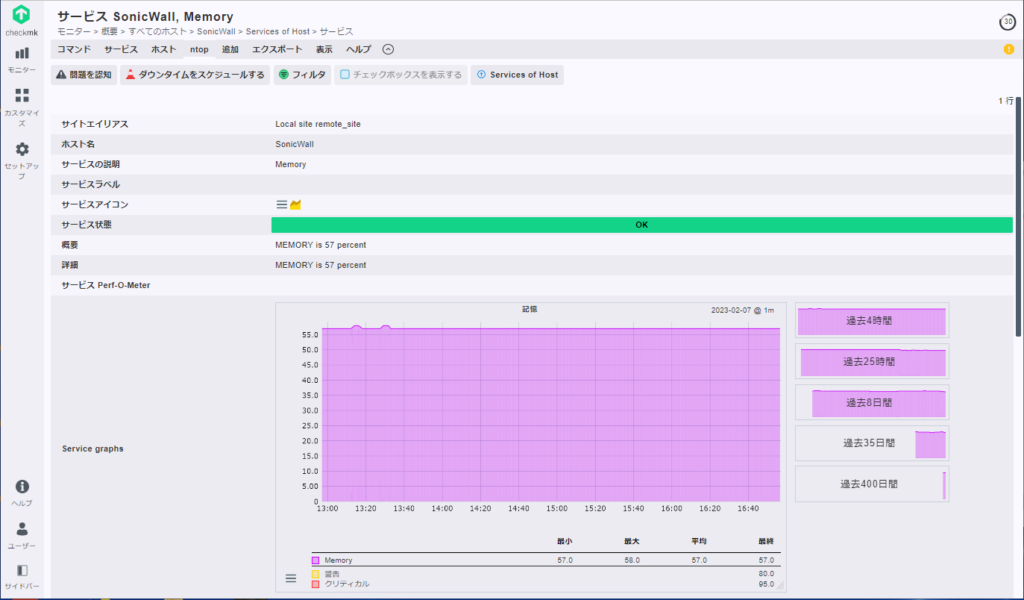Click the yellow graph icon beside service icons
Screen dimensions: 1024x600
tap(296, 205)
